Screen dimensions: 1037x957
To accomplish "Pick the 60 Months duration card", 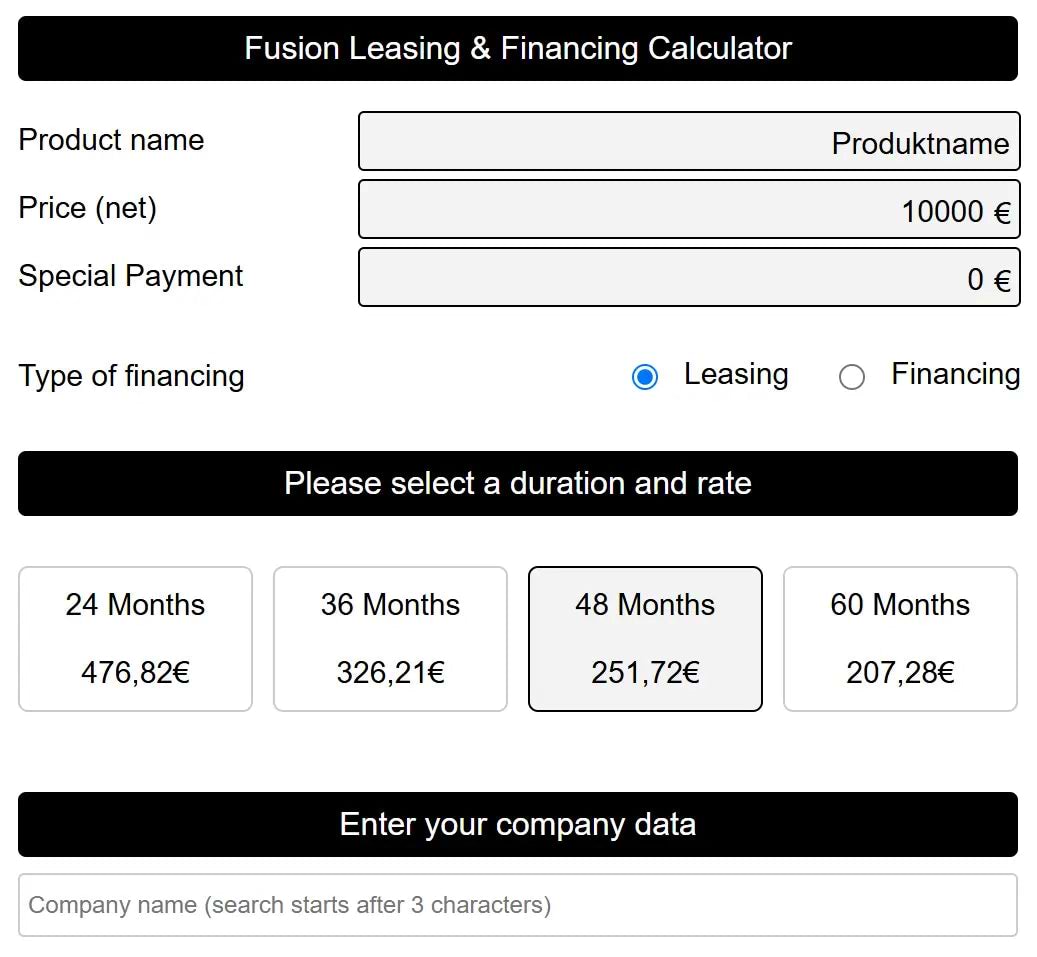I will coord(900,638).
